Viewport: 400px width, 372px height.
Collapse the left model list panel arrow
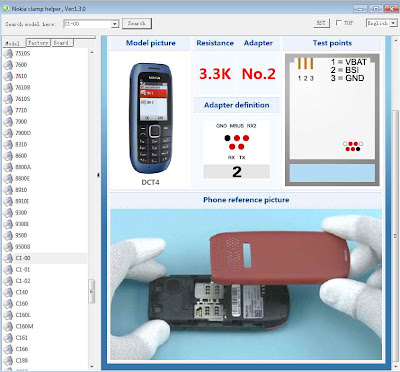pos(98,175)
